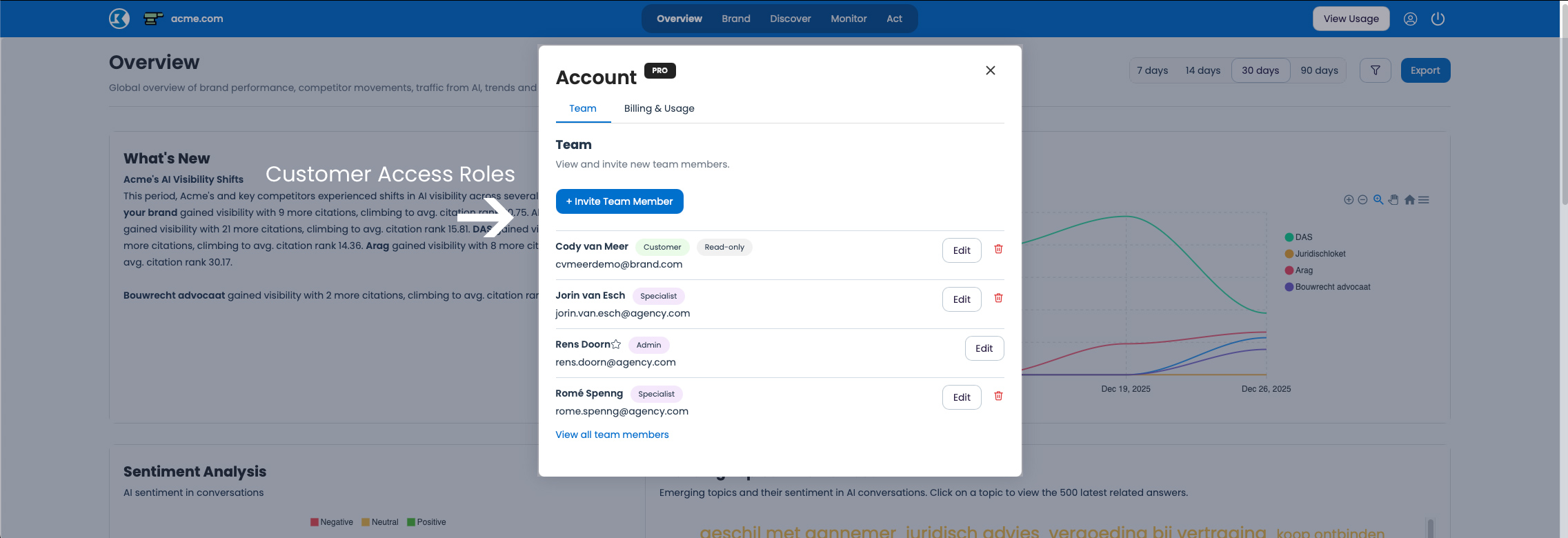Delete team member Cody van Meer
This screenshot has height=538, width=1568.
(x=998, y=249)
